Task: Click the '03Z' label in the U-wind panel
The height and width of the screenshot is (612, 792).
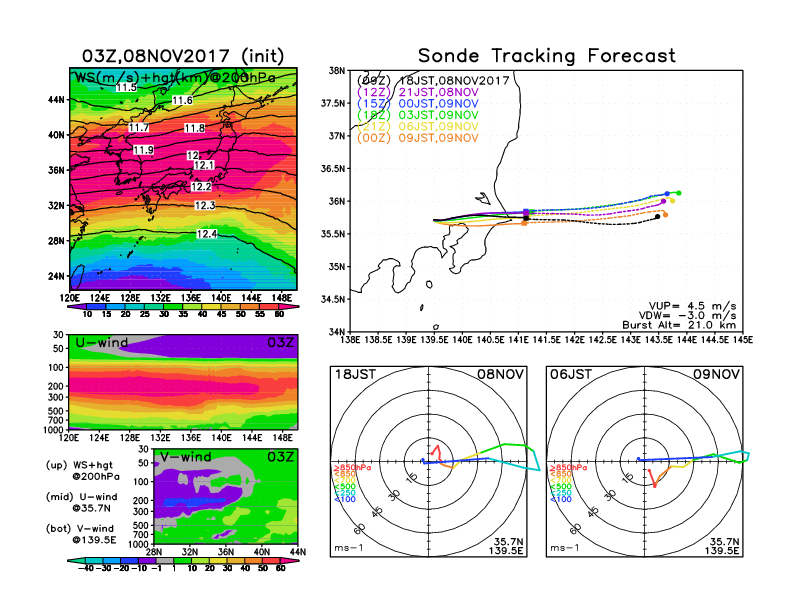Action: 280,343
